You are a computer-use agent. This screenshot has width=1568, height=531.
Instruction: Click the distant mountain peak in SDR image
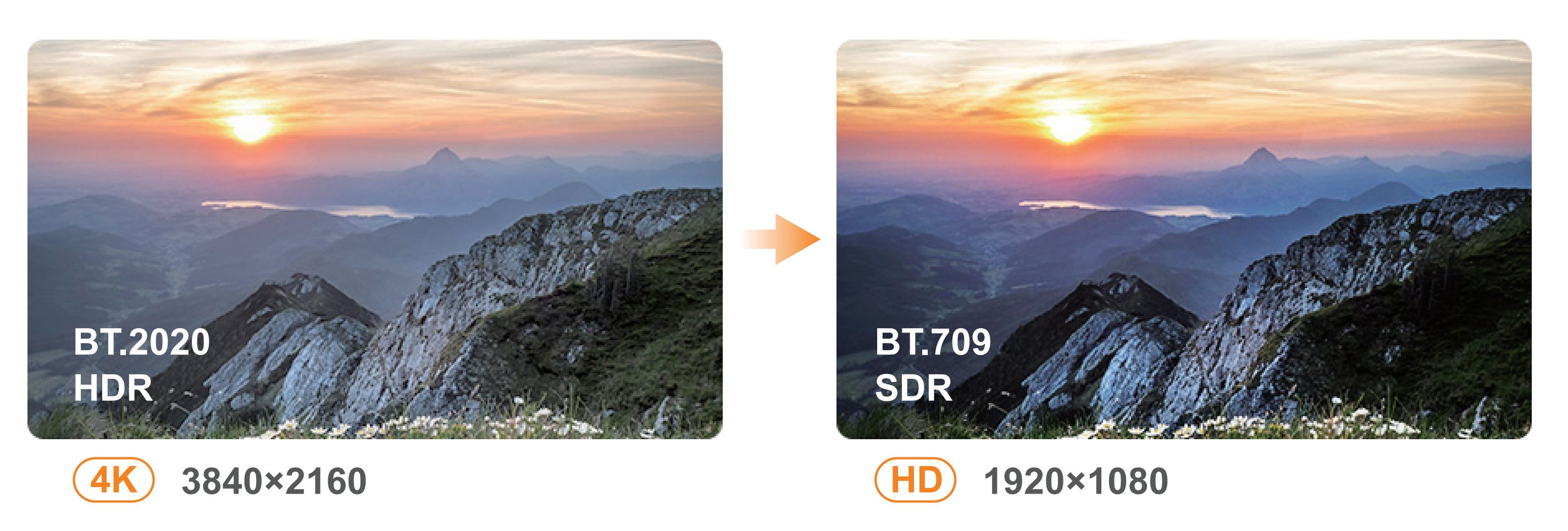[1262, 157]
